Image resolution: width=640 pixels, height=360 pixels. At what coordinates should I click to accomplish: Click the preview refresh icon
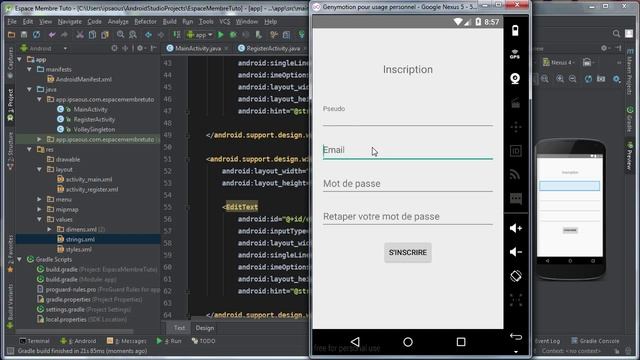588,79
